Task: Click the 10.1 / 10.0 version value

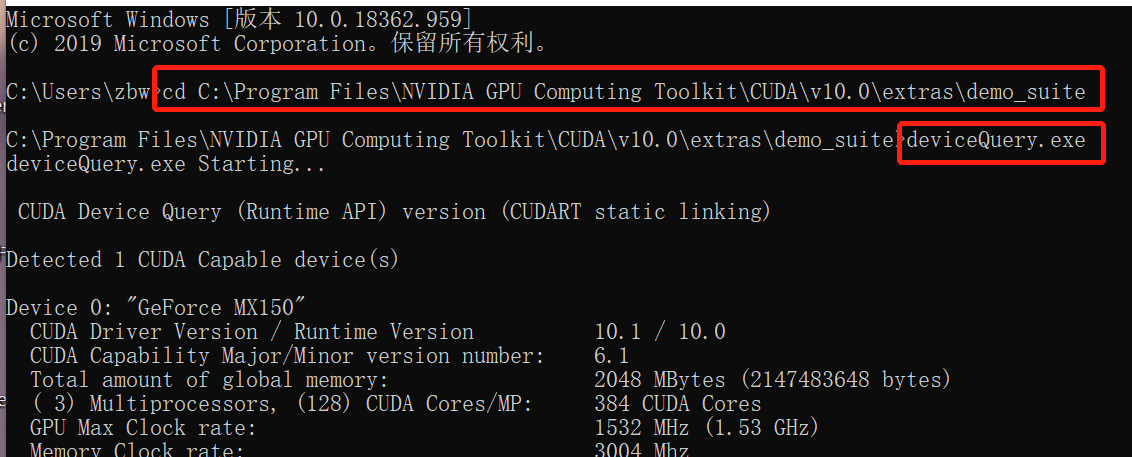Action: point(660,332)
